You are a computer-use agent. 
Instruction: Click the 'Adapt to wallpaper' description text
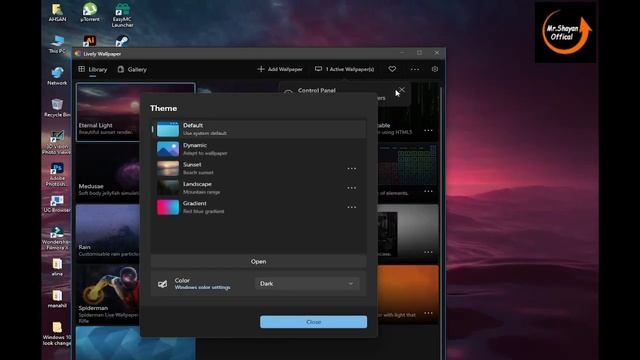[205, 153]
